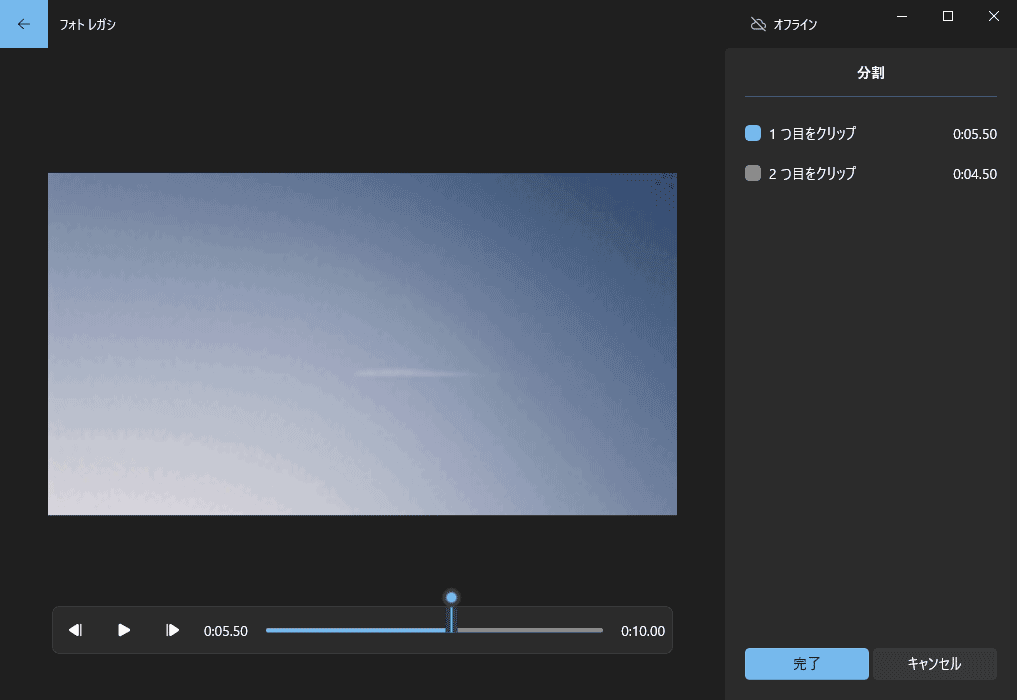Click the フォト レガシ app title

[x=88, y=25]
